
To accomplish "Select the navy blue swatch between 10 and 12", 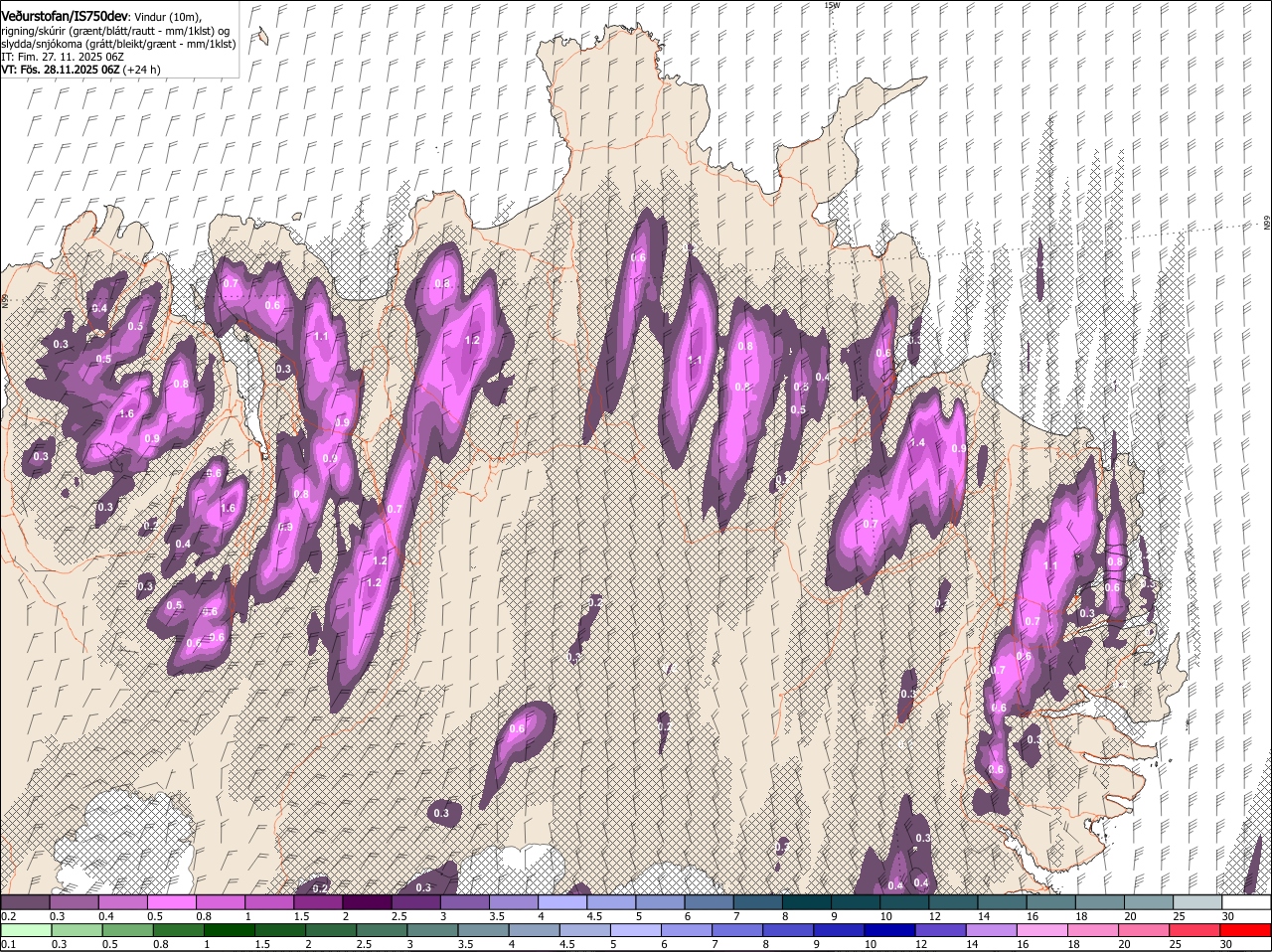I will coord(888,930).
